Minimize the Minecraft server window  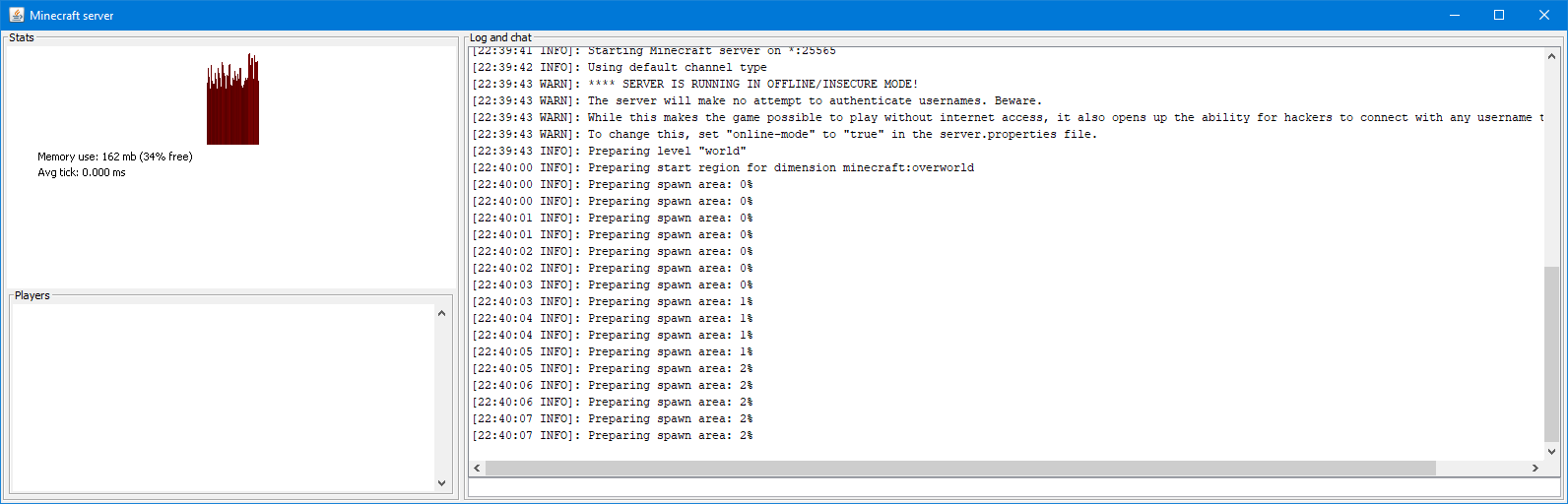pos(1454,15)
